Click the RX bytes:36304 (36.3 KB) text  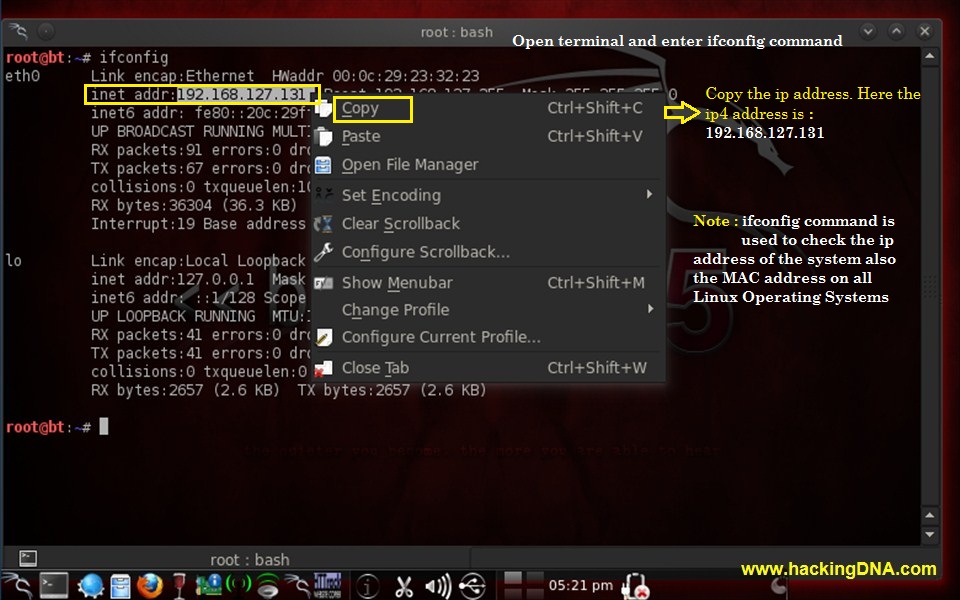pos(193,205)
